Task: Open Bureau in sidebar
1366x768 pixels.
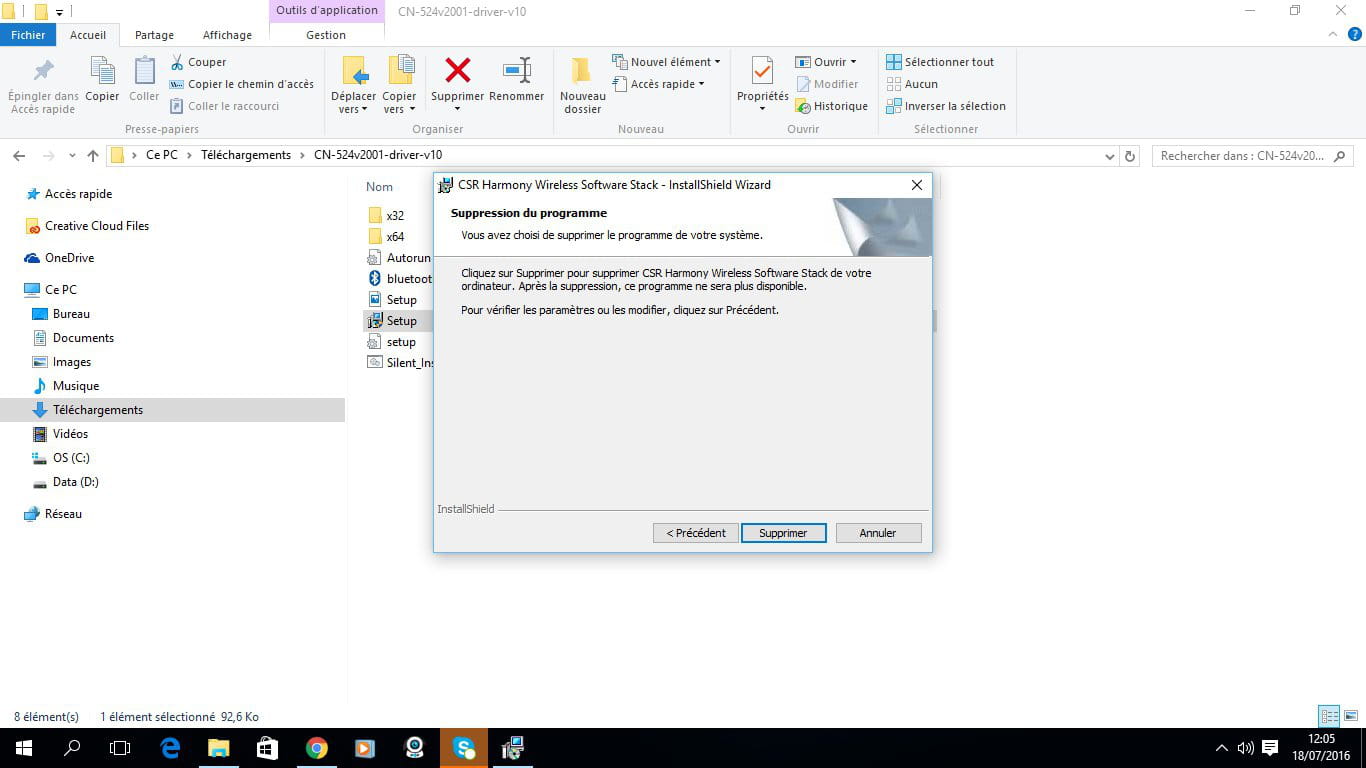Action: click(x=71, y=314)
